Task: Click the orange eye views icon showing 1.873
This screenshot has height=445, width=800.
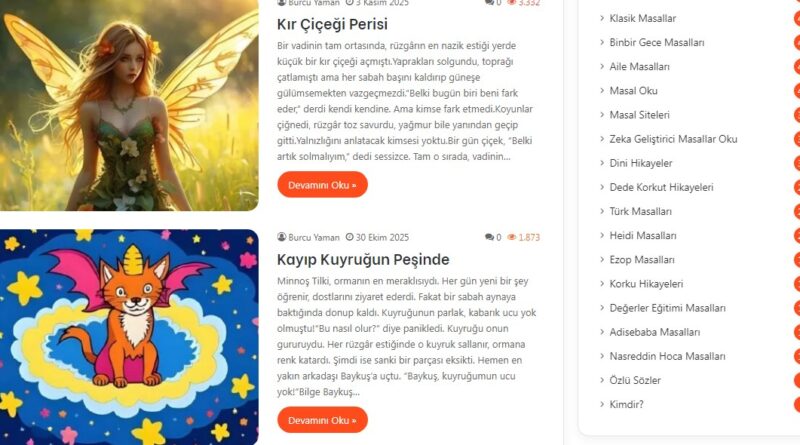Action: pyautogui.click(x=512, y=237)
